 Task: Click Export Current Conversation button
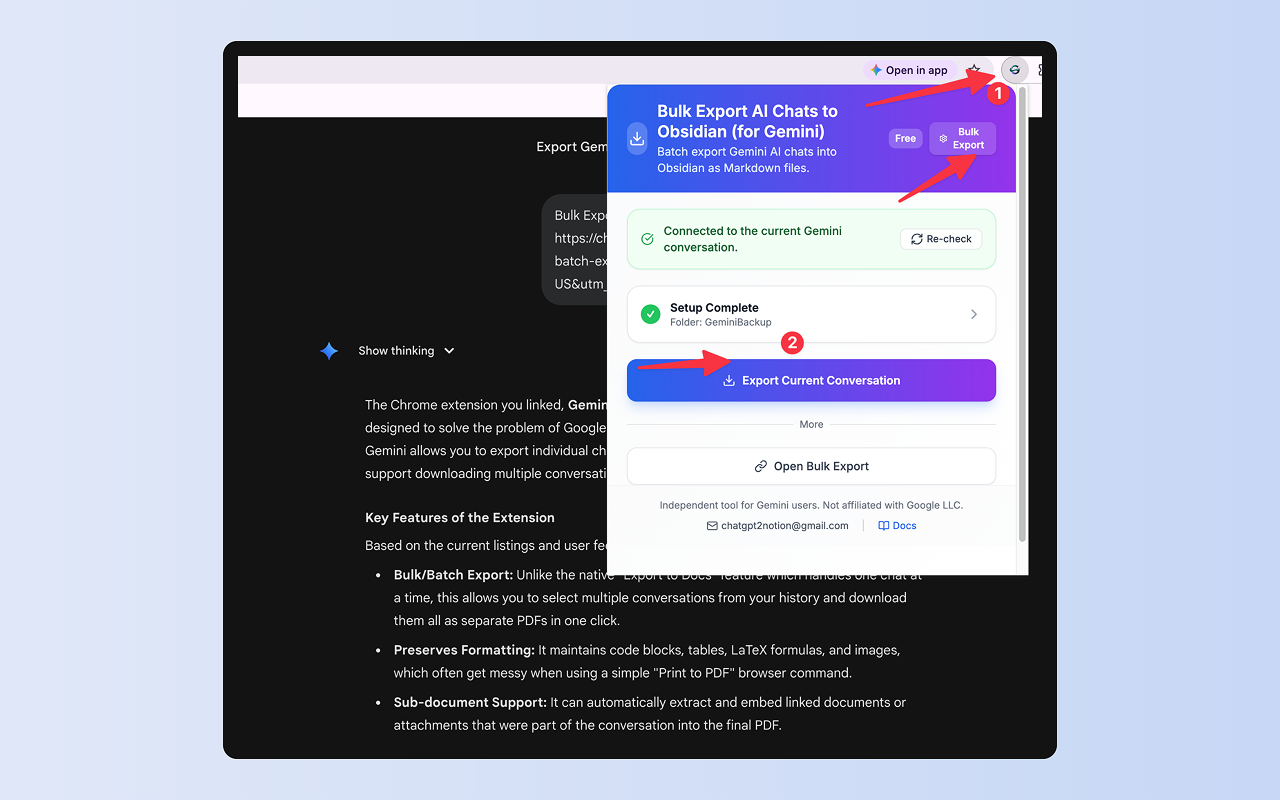coord(811,380)
